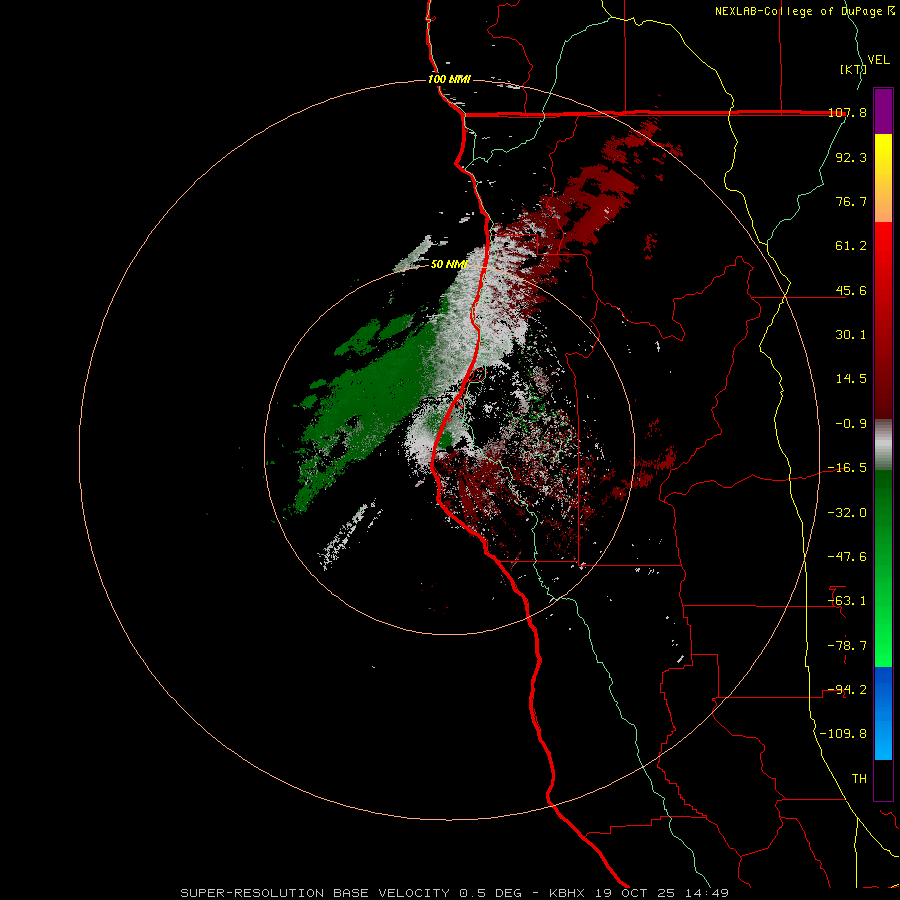Click the -109.8 legend value

tap(843, 734)
